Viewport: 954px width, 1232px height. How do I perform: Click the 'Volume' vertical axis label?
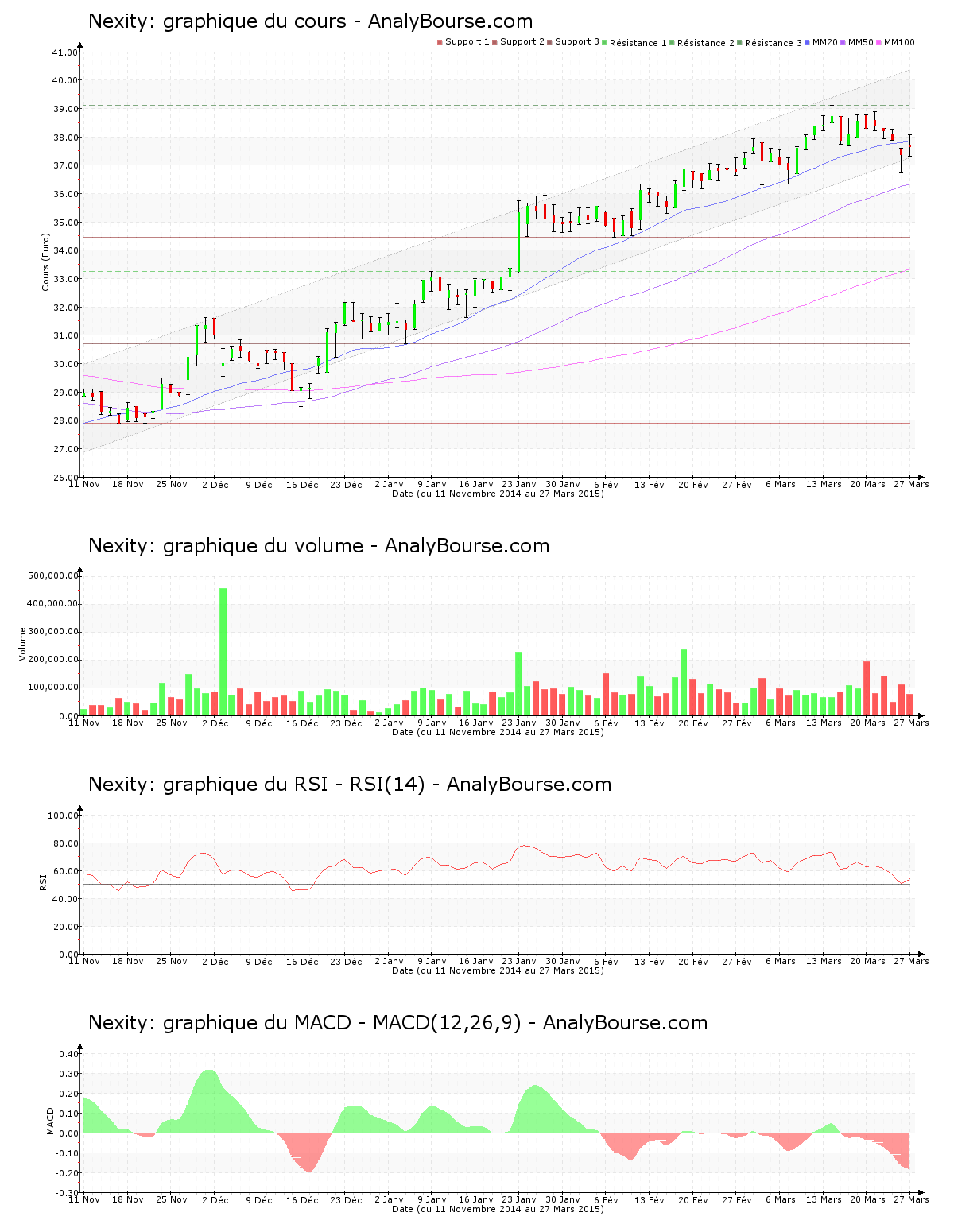22,644
